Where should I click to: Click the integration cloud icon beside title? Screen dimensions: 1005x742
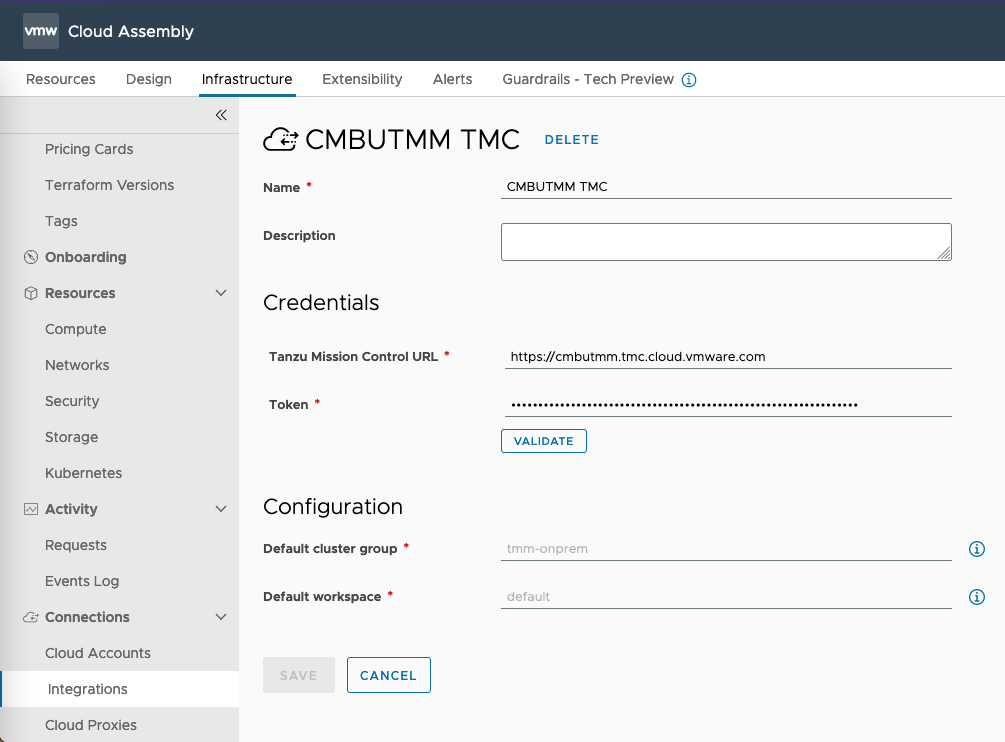point(281,139)
